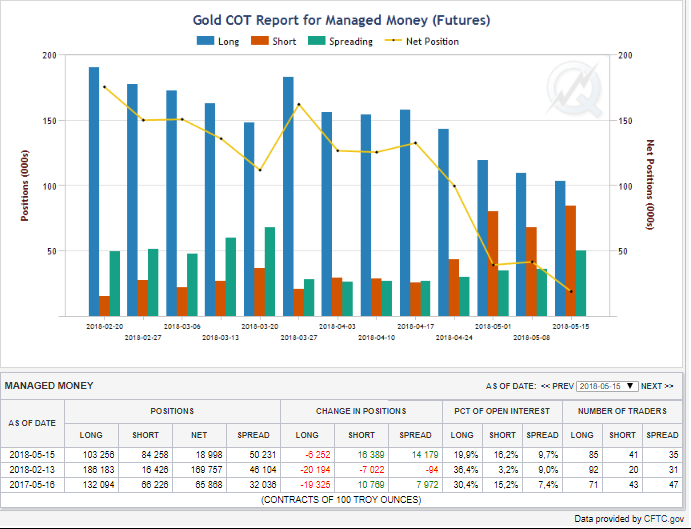
Task: Click the Positions (000s) left axis title
Action: coord(25,186)
